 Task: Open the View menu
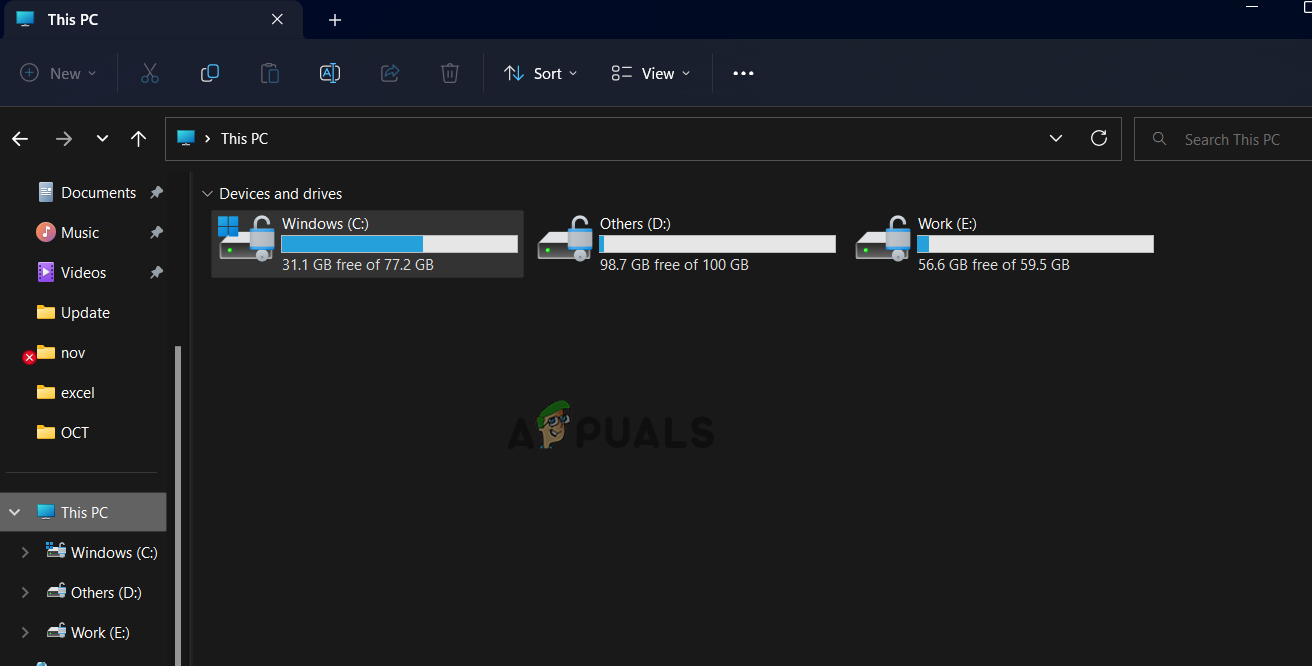pos(650,73)
